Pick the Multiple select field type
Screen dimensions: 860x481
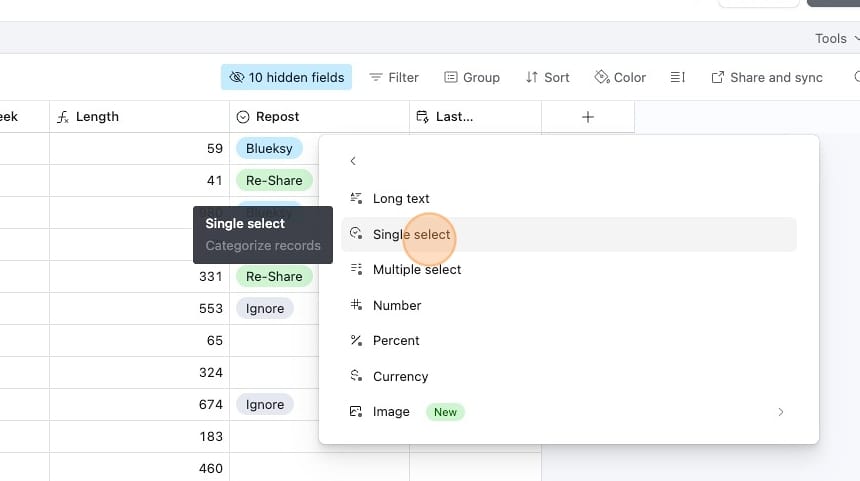pos(416,270)
